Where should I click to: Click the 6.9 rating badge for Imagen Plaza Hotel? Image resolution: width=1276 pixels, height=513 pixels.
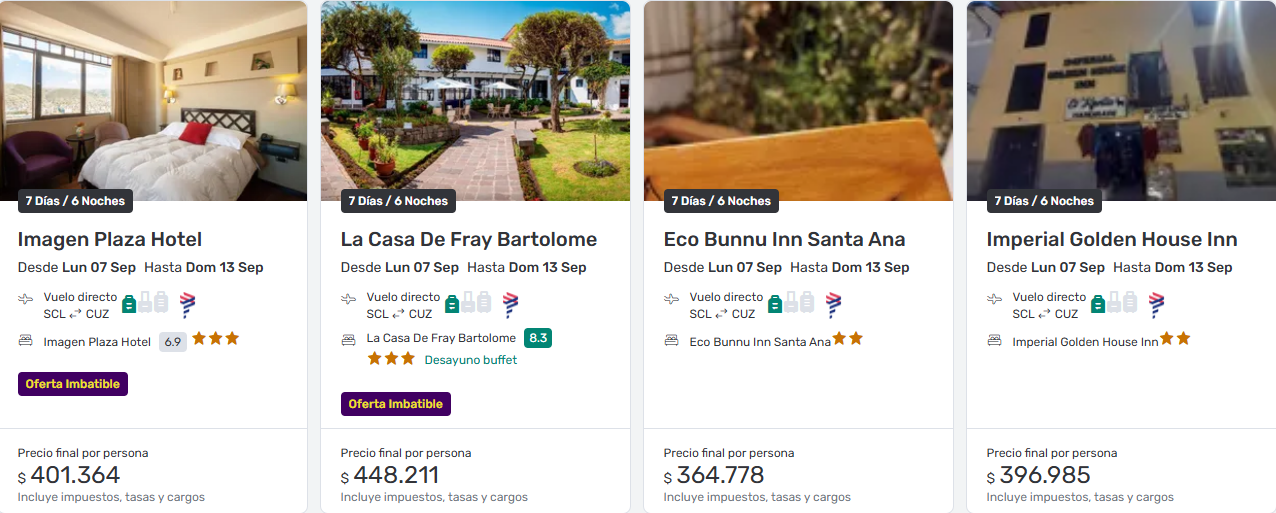173,341
